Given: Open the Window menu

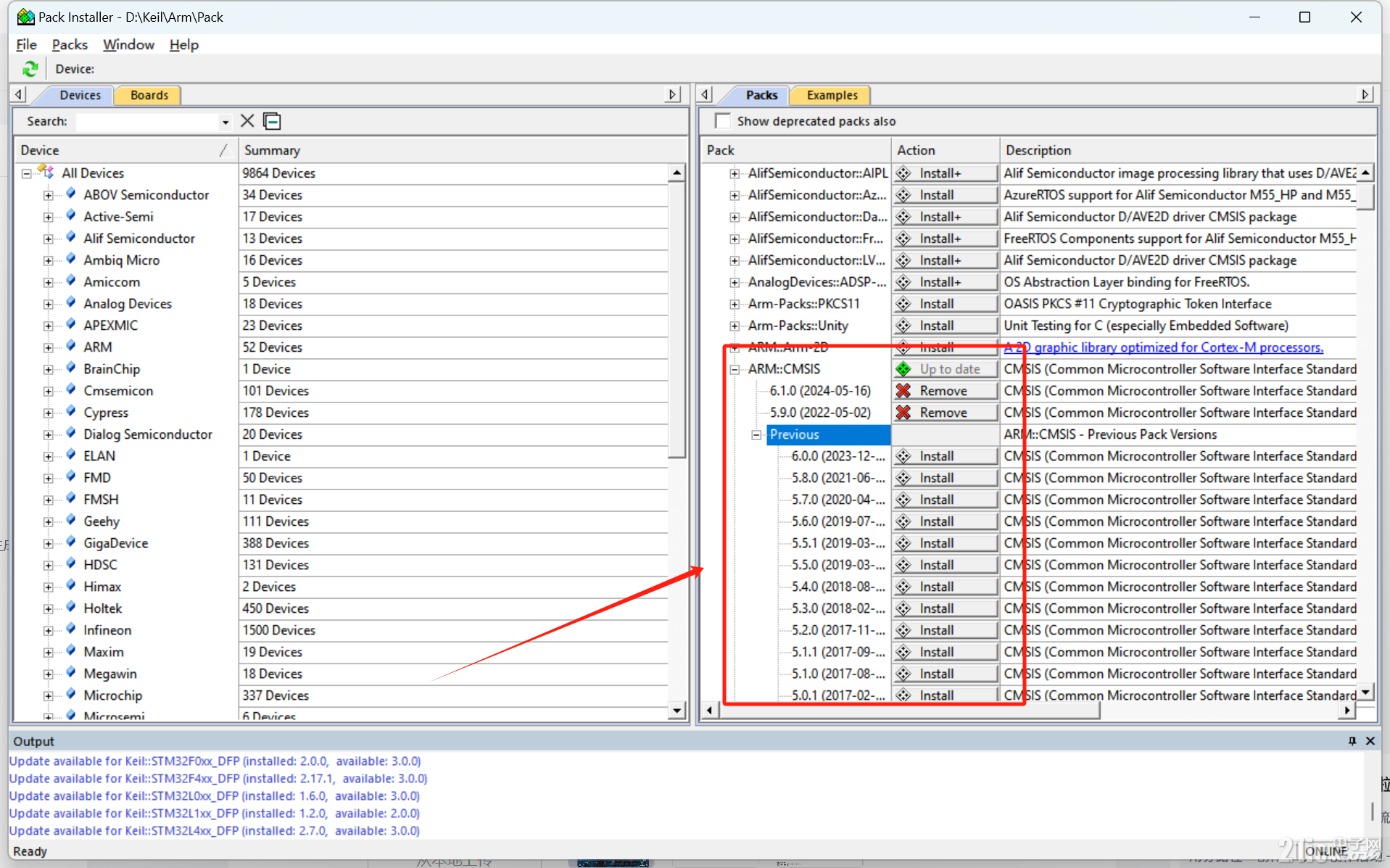Looking at the screenshot, I should click(x=128, y=44).
